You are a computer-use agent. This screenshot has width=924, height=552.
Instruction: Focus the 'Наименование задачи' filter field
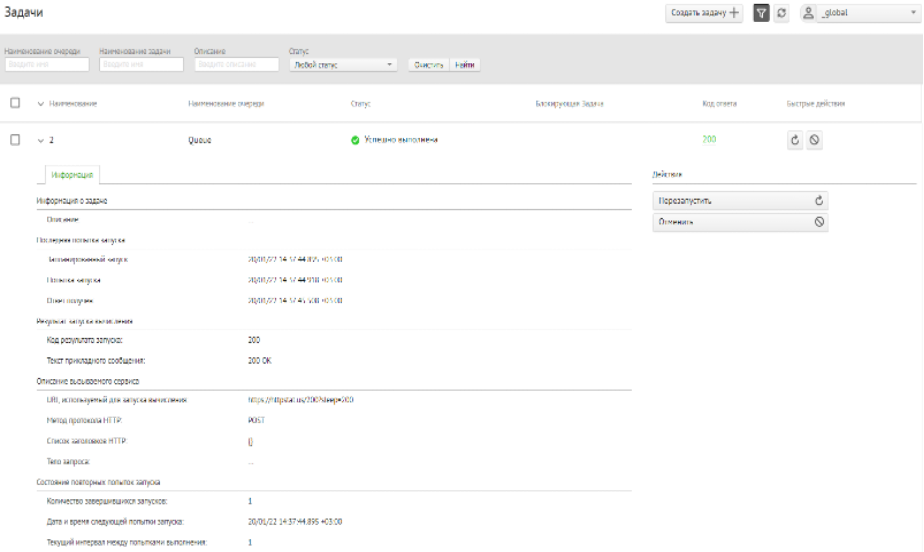pos(141,64)
